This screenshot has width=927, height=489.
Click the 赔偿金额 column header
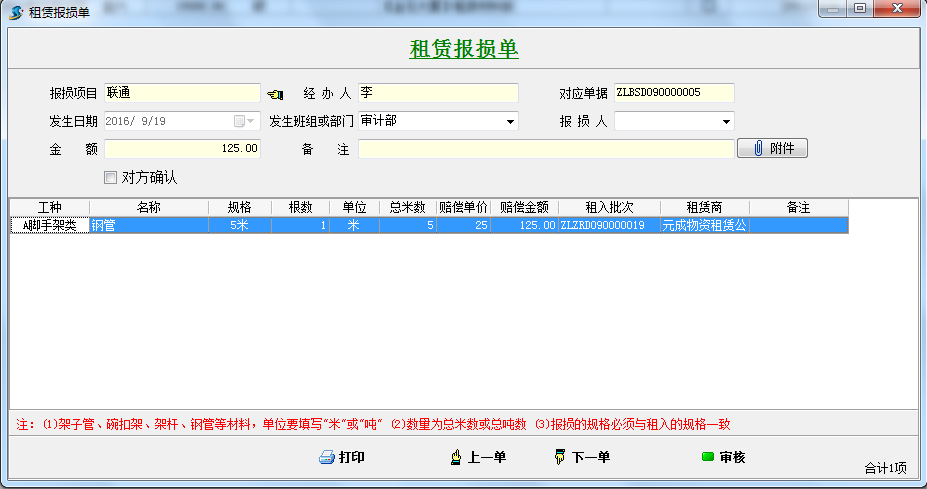coord(524,207)
